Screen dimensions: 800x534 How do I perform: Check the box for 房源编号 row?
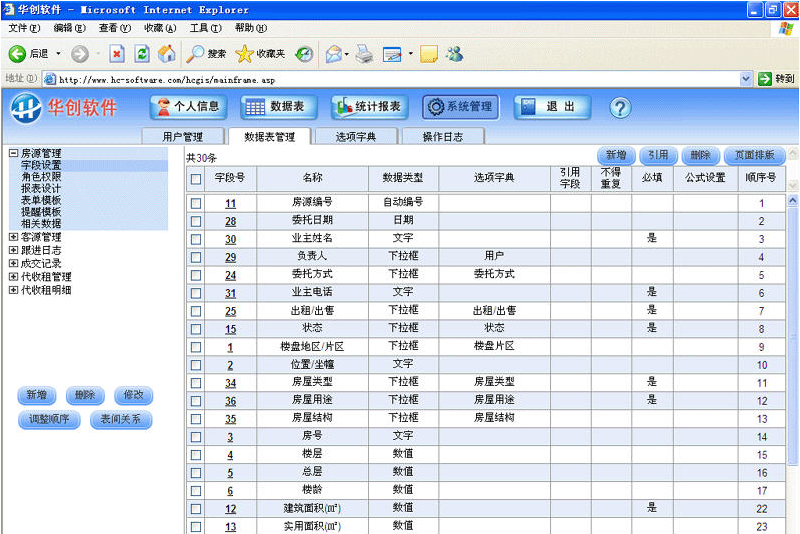click(x=196, y=203)
